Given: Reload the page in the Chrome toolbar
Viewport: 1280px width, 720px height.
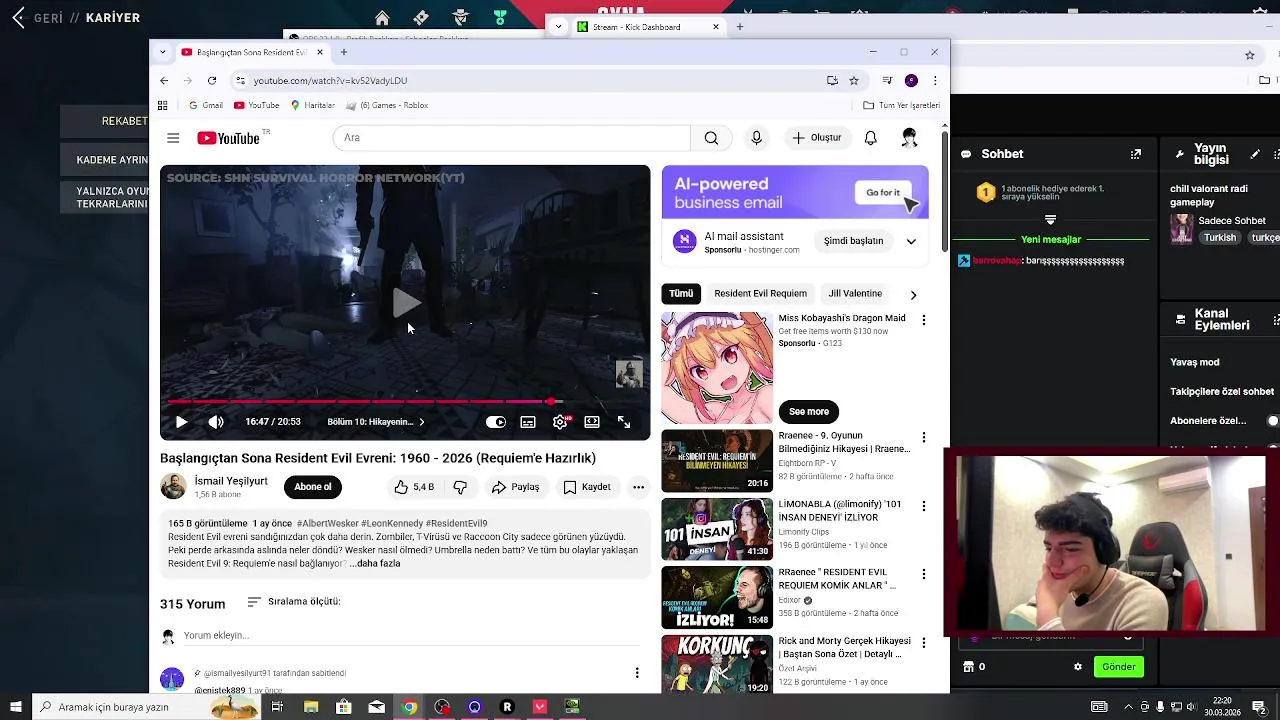Looking at the screenshot, I should tap(212, 81).
